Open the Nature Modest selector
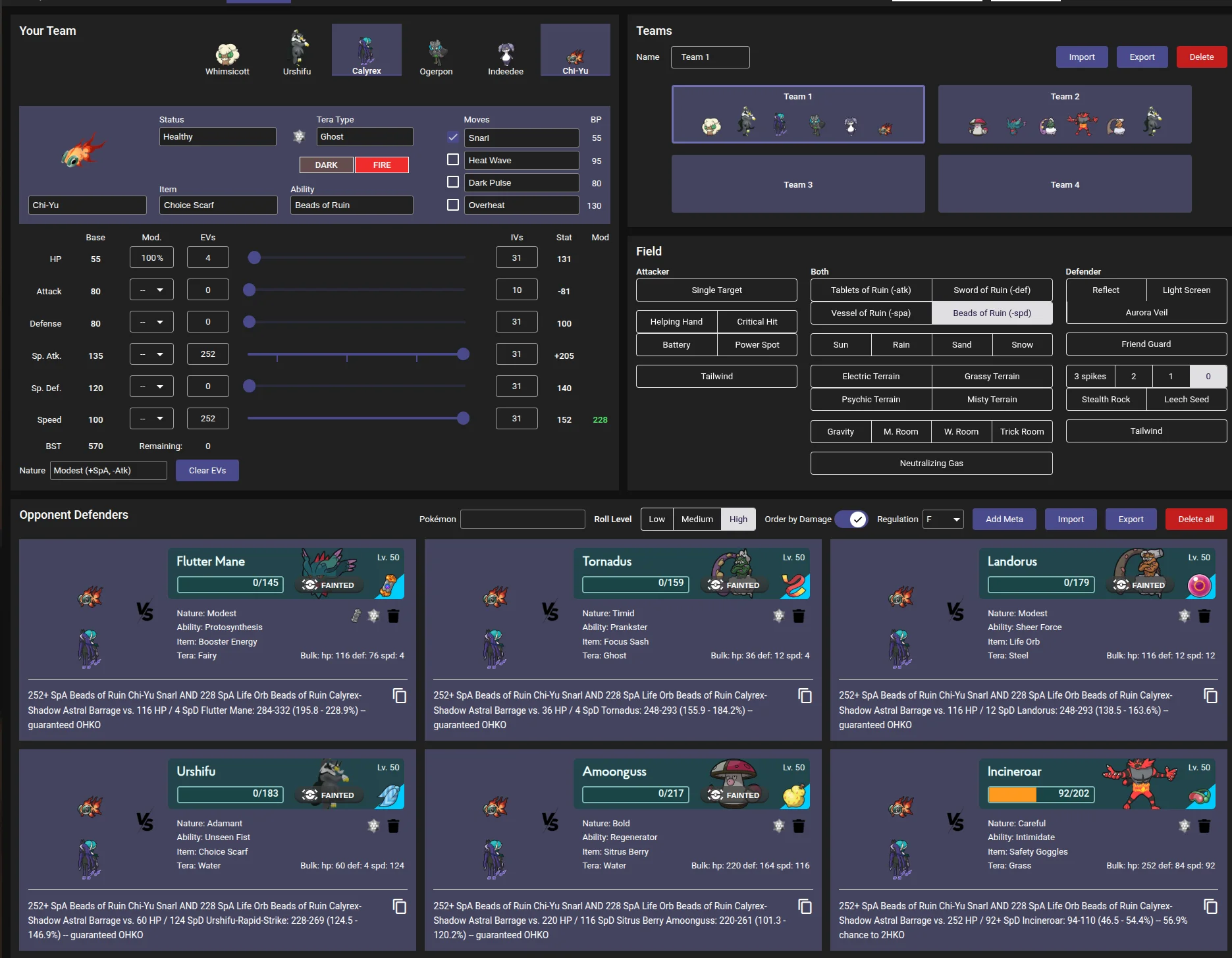The height and width of the screenshot is (958, 1232). click(x=109, y=471)
